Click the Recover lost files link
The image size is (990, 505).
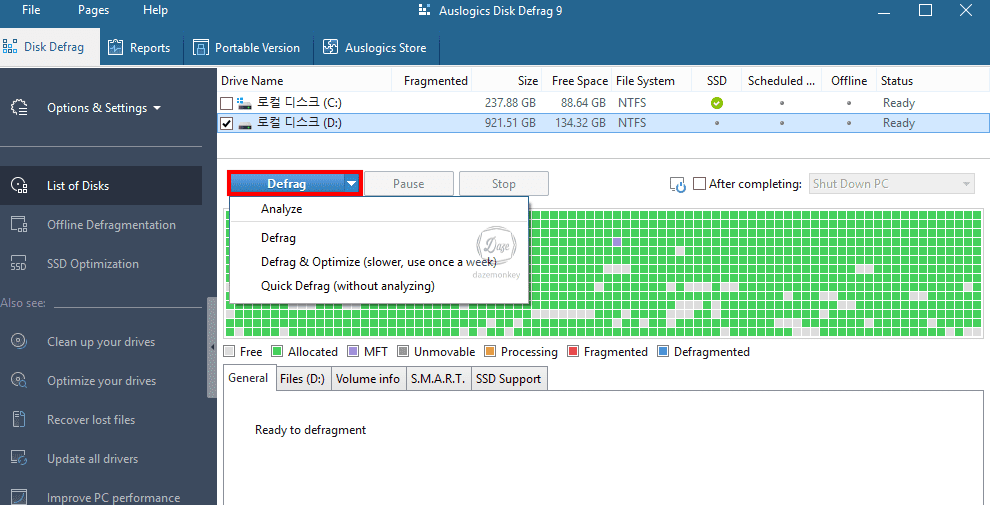[x=91, y=420]
